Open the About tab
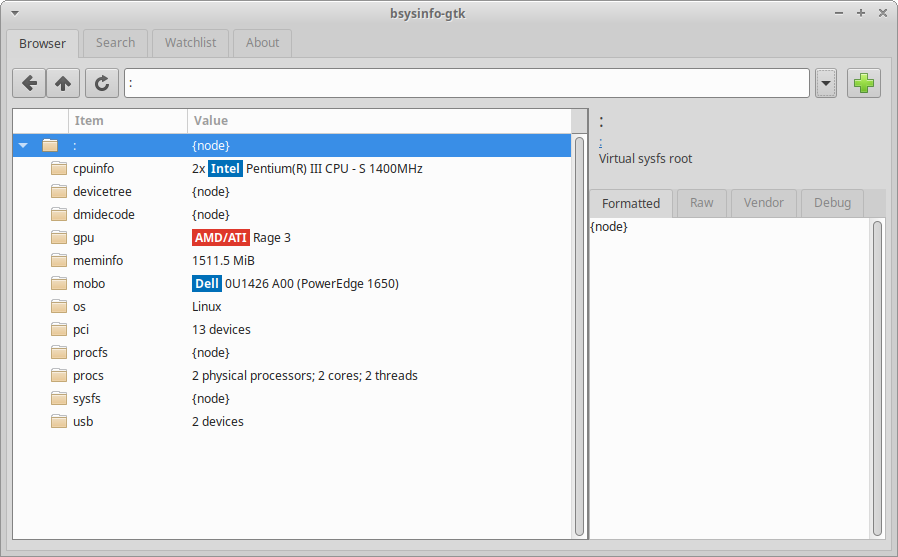The image size is (898, 557). pyautogui.click(x=262, y=43)
